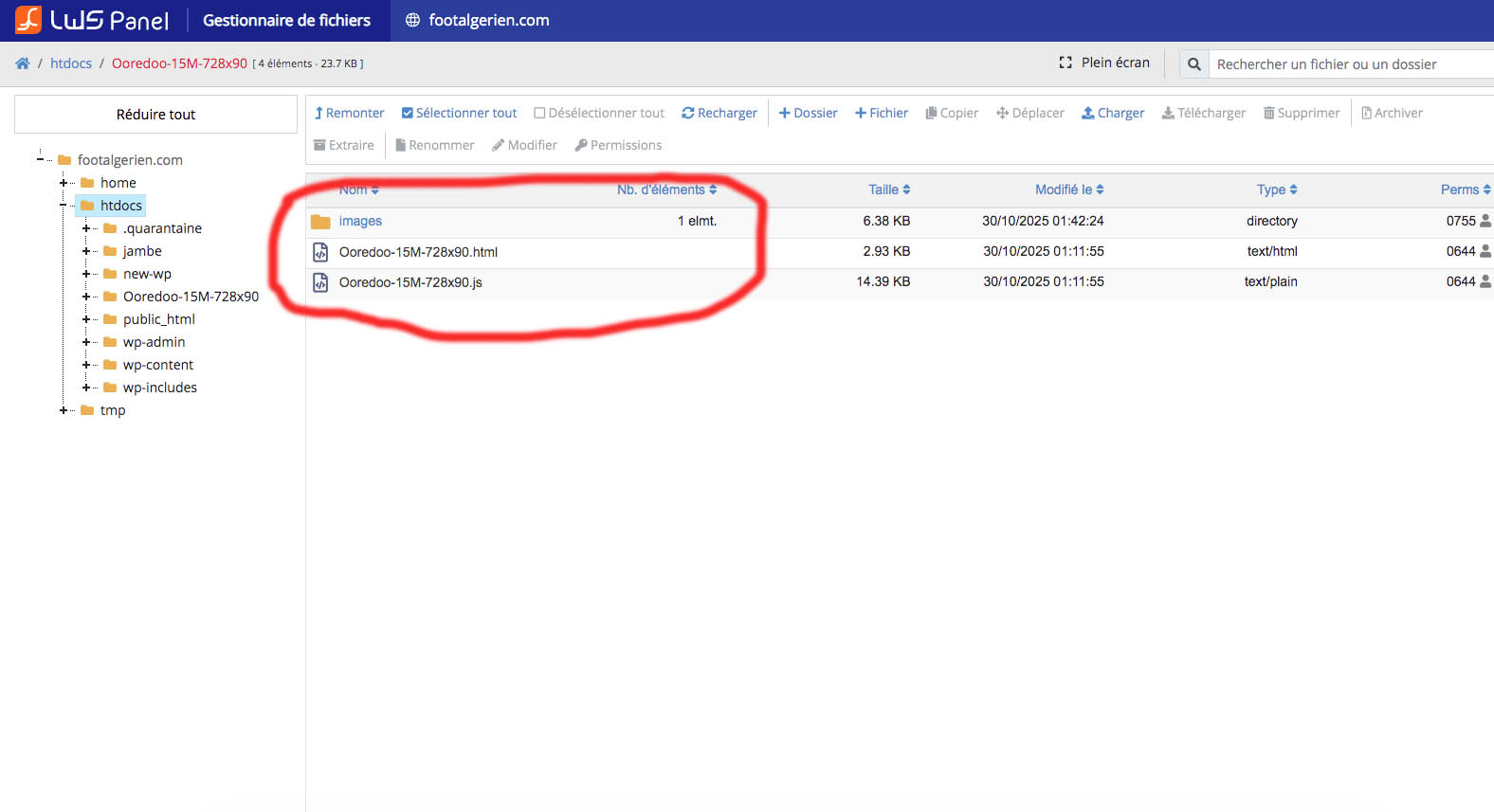Click Supprimer in the toolbar
Viewport: 1494px width, 812px height.
[1302, 113]
